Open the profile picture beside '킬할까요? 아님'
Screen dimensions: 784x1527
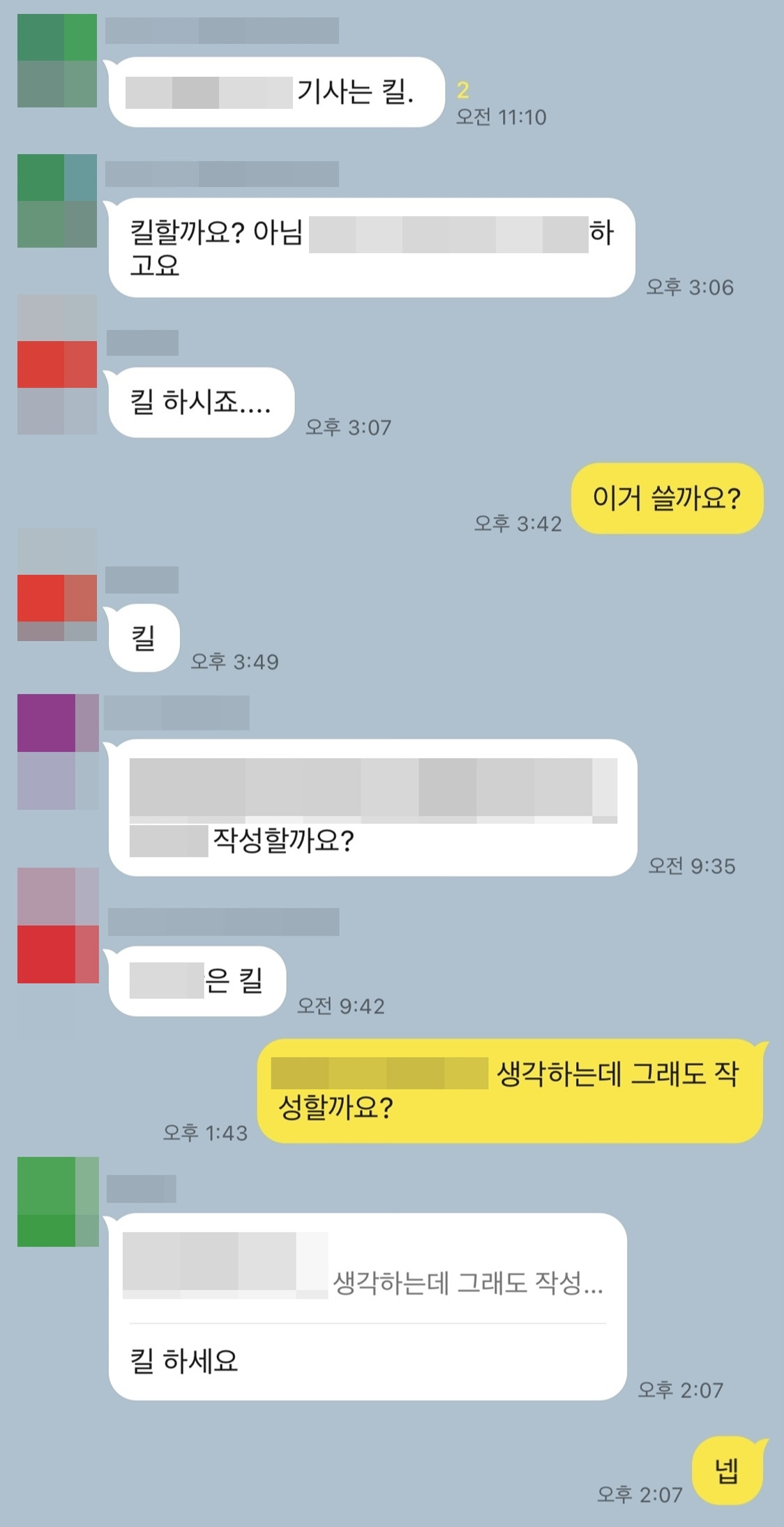click(57, 201)
